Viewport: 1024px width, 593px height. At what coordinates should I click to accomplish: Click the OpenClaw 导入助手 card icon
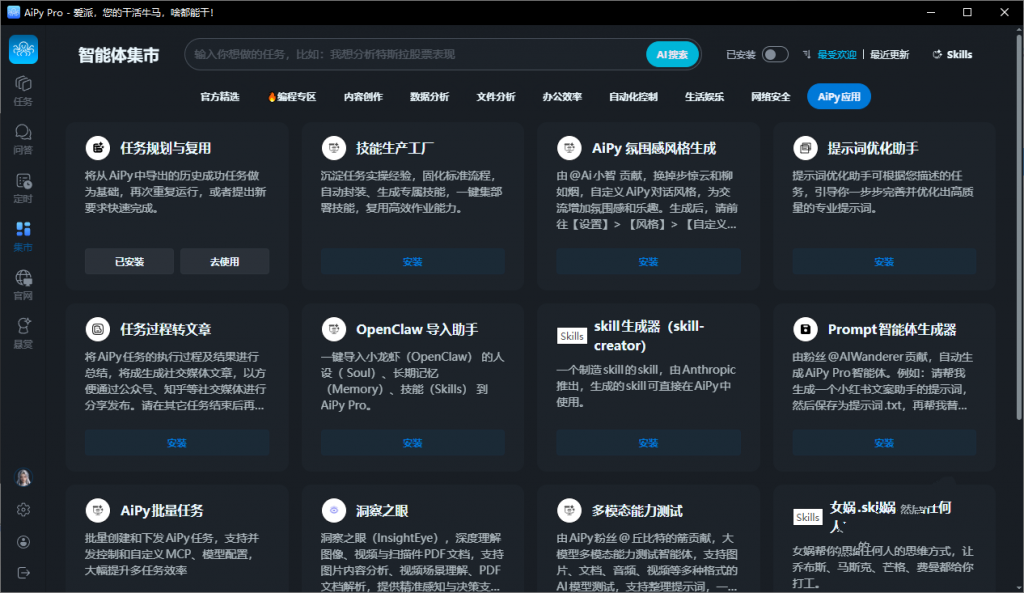(x=334, y=329)
